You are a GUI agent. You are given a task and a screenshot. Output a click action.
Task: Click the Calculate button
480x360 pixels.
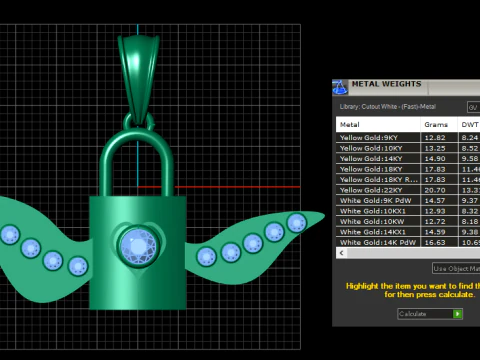pos(430,314)
